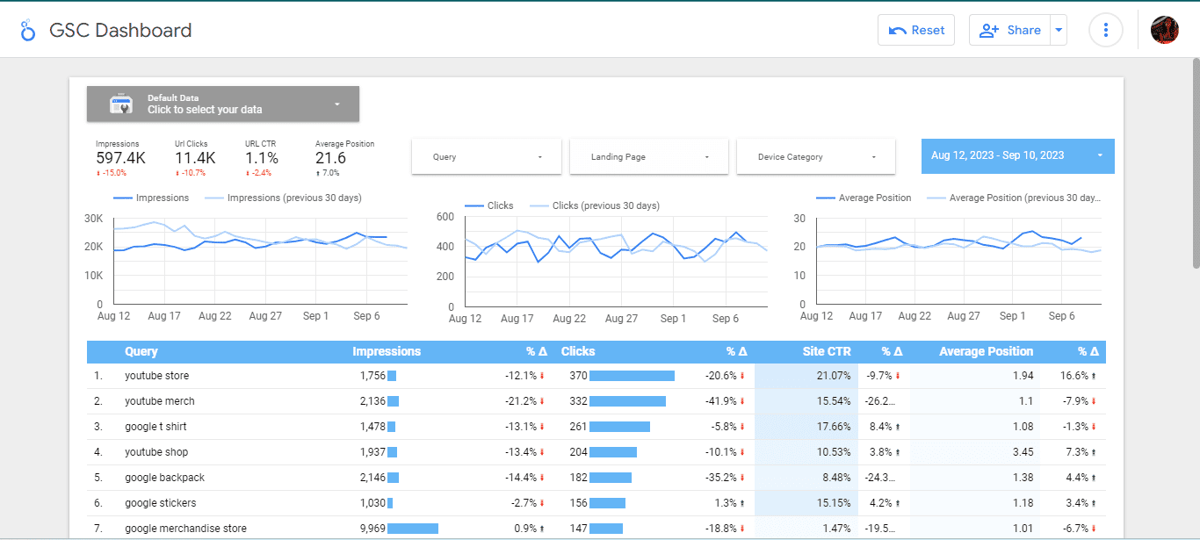
Task: Toggle Clicks (previous 30 days) legend series
Action: coord(594,206)
